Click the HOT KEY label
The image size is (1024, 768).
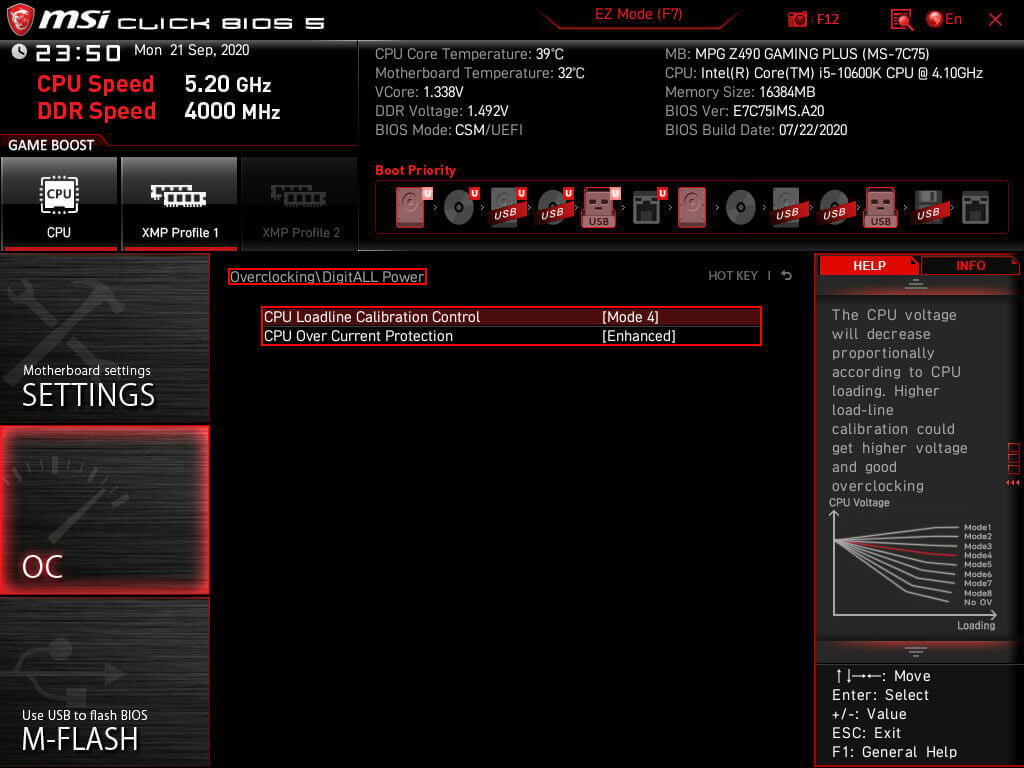pyautogui.click(x=733, y=276)
